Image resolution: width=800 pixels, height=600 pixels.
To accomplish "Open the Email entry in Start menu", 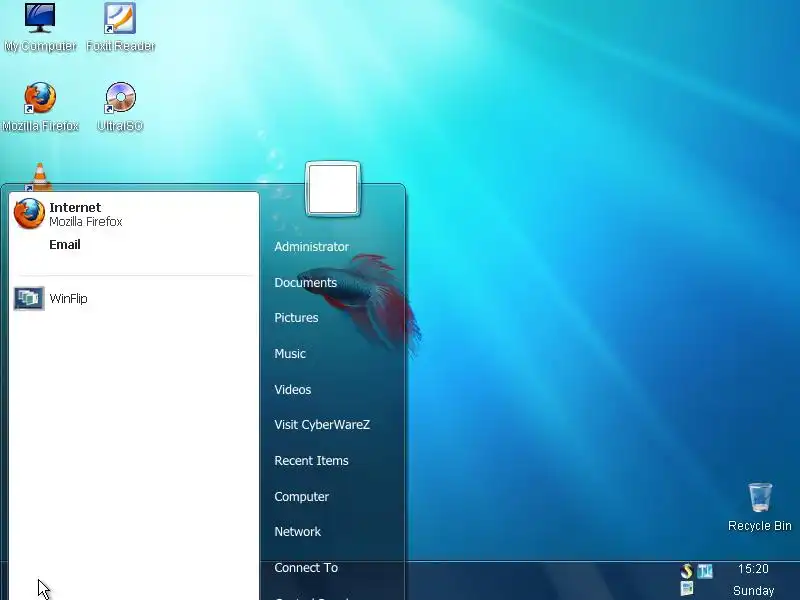I will (65, 244).
